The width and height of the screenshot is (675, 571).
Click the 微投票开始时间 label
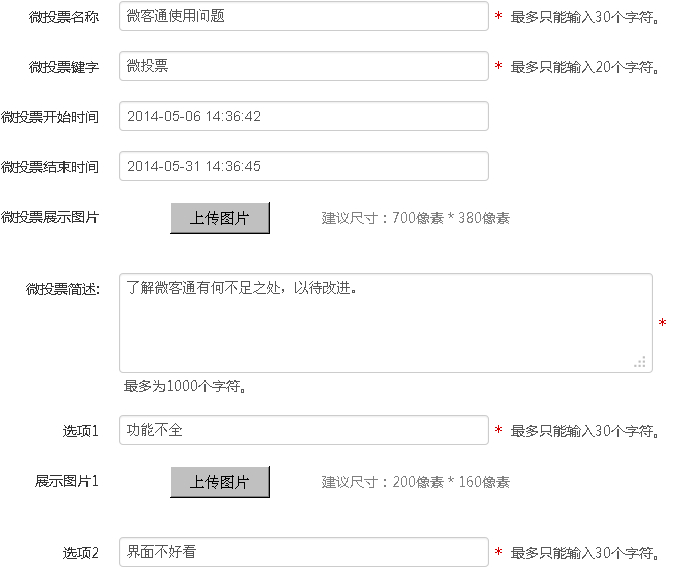[x=50, y=117]
